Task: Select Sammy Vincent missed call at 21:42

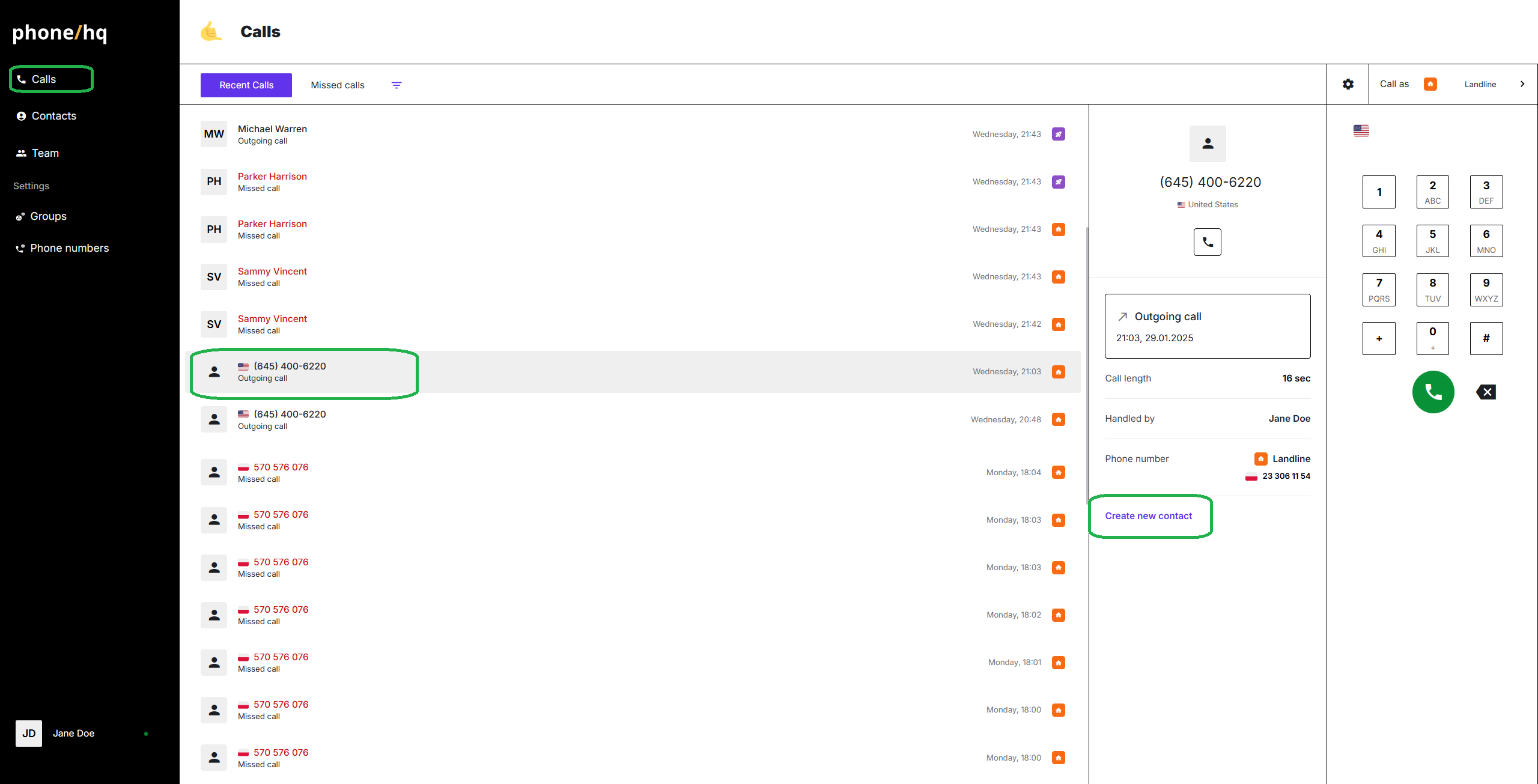Action: click(x=272, y=324)
